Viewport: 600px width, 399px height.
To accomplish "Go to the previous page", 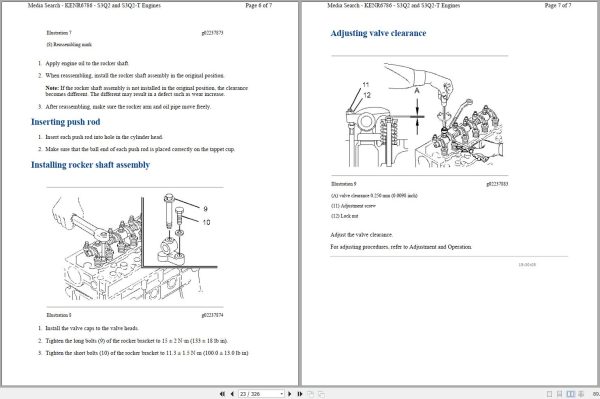I will coord(232,394).
